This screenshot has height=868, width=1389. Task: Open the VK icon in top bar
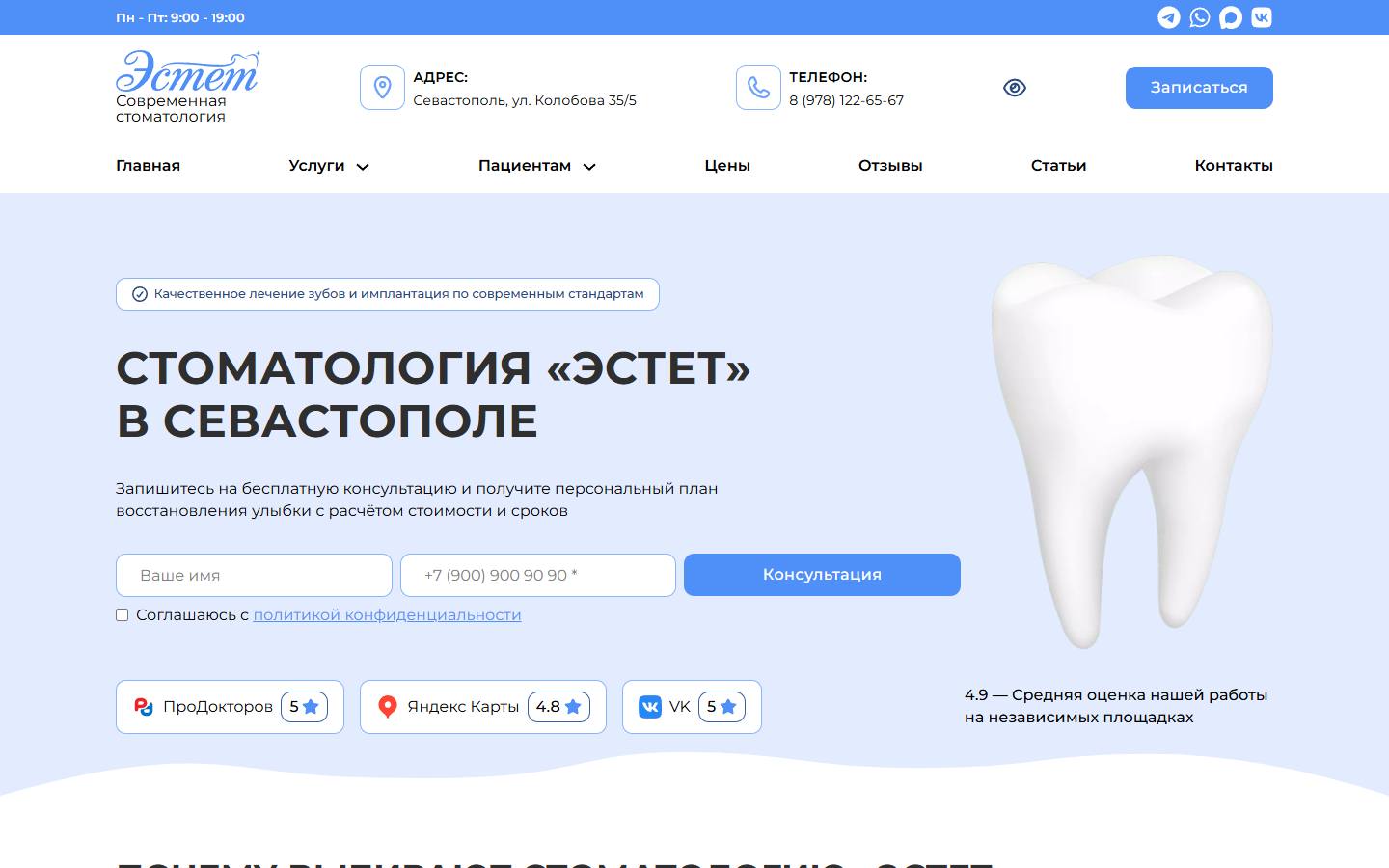pyautogui.click(x=1261, y=17)
